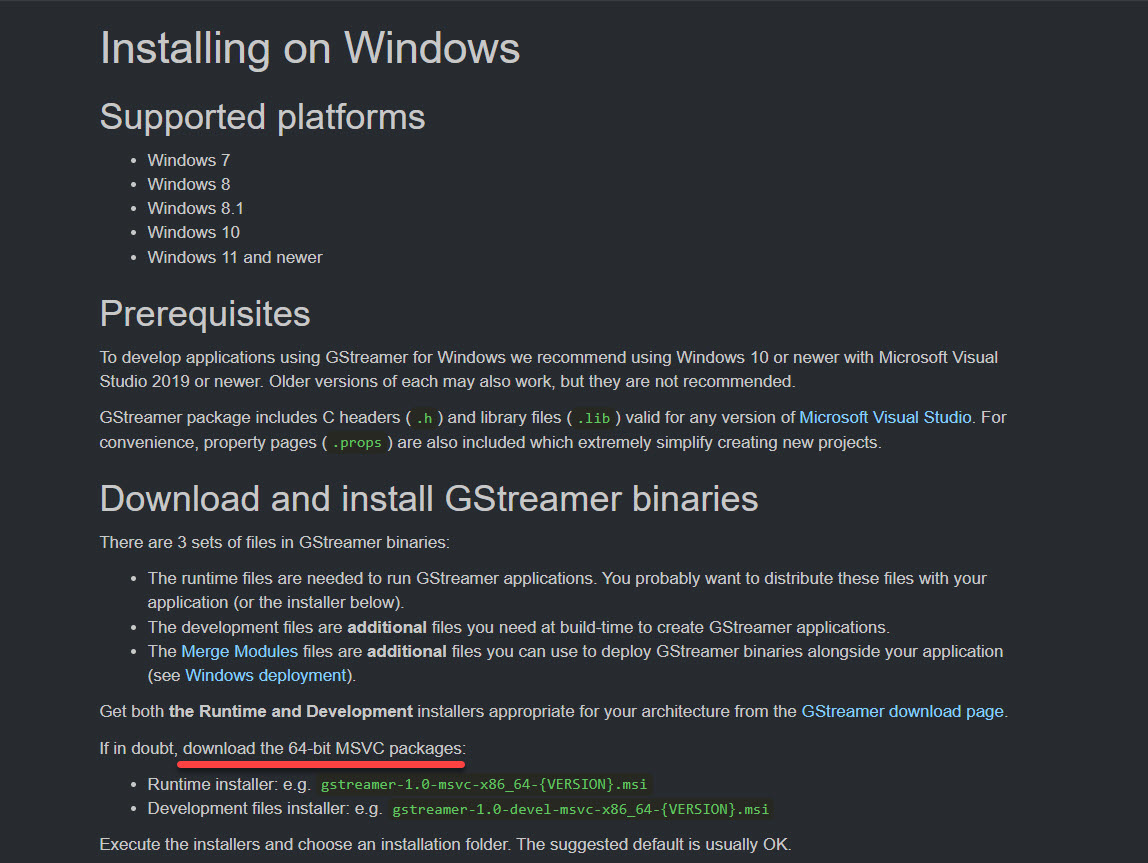Image resolution: width=1148 pixels, height=863 pixels.
Task: Click the 'Windows 7' list item
Action: [x=189, y=160]
